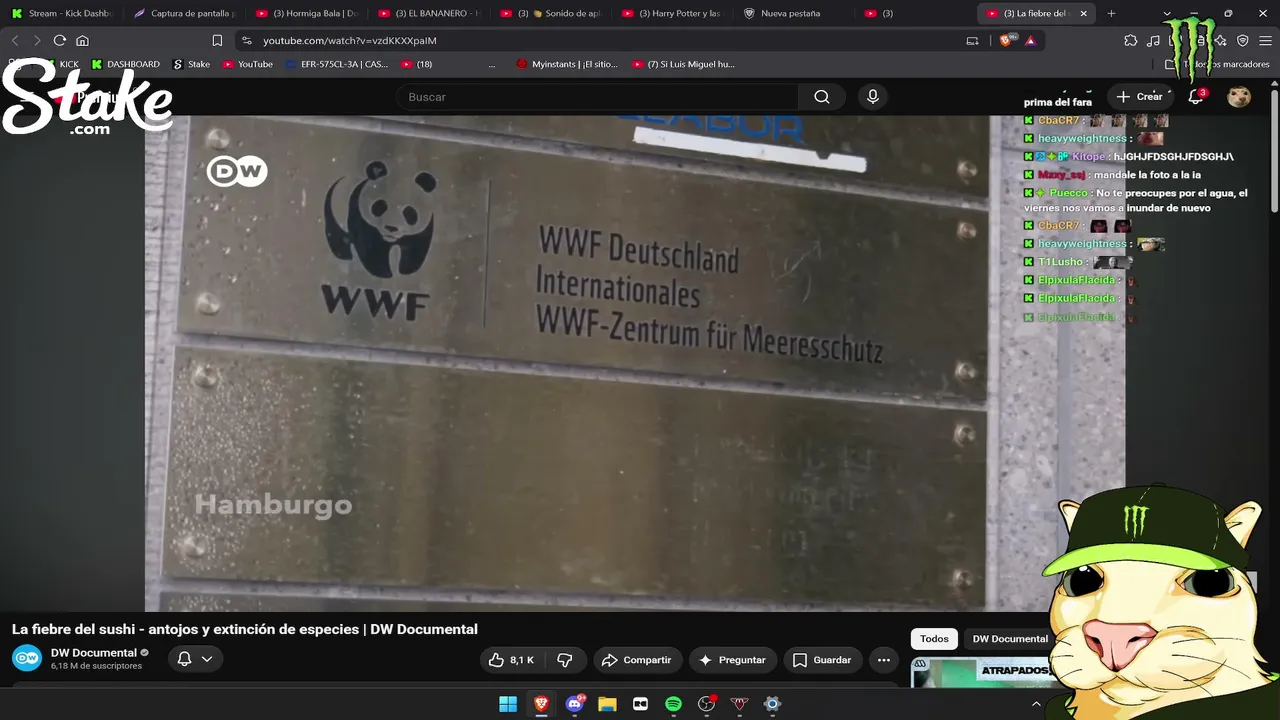
Task: Open Brave Rewards triangle icon
Action: click(1030, 40)
